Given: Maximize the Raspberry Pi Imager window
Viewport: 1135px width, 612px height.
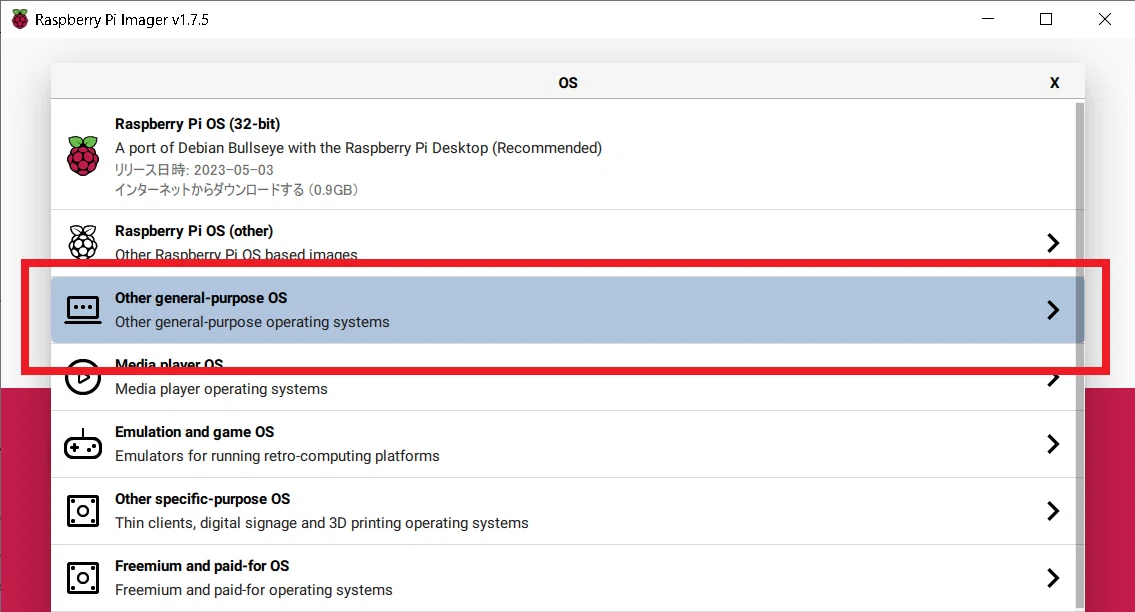Looking at the screenshot, I should coord(1046,20).
